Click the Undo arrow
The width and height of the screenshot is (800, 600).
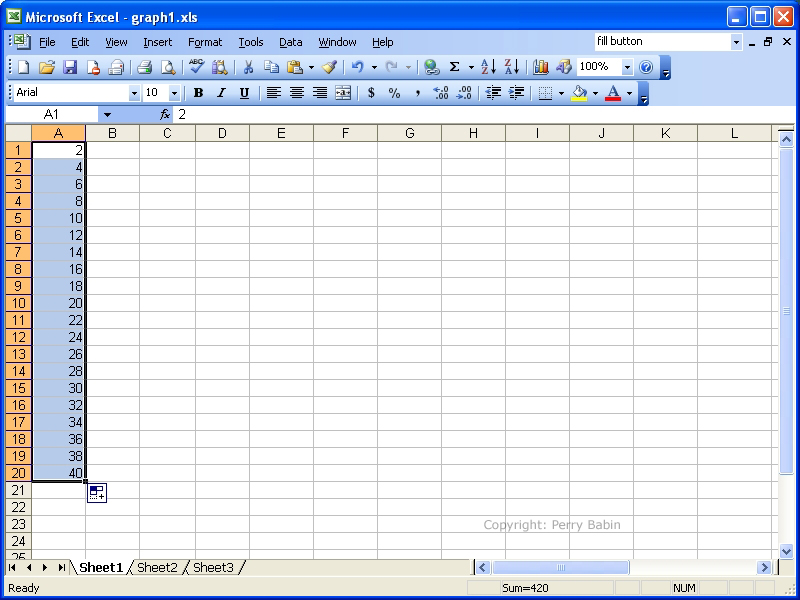[x=358, y=67]
